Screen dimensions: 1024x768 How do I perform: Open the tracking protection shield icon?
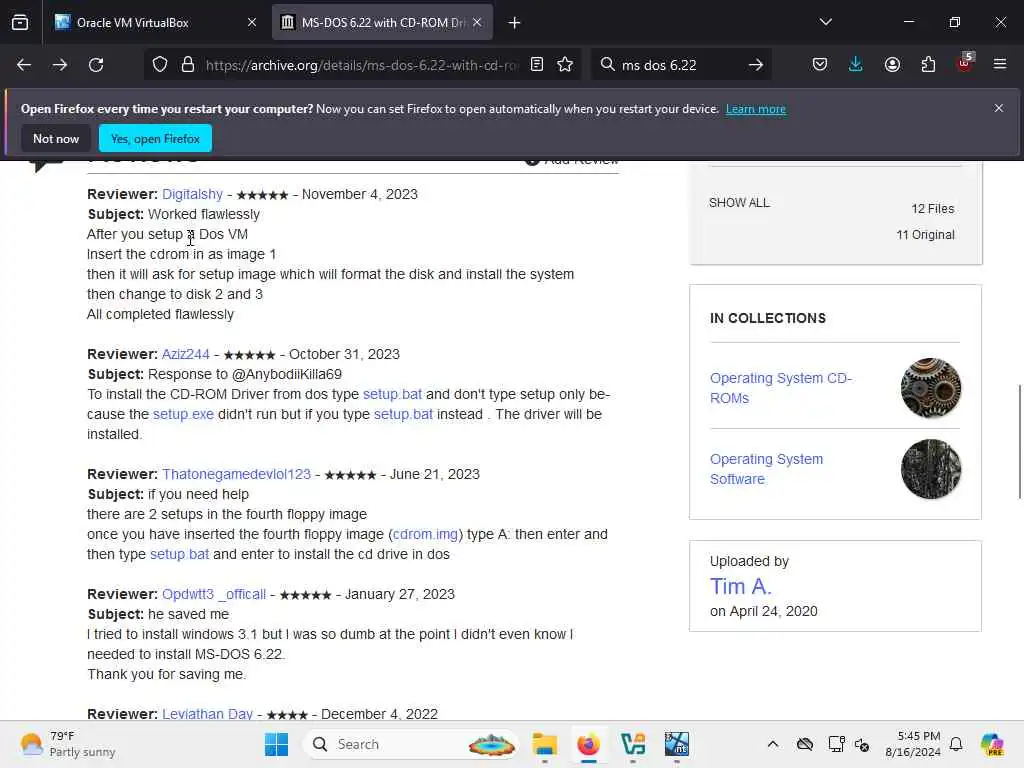pos(160,65)
